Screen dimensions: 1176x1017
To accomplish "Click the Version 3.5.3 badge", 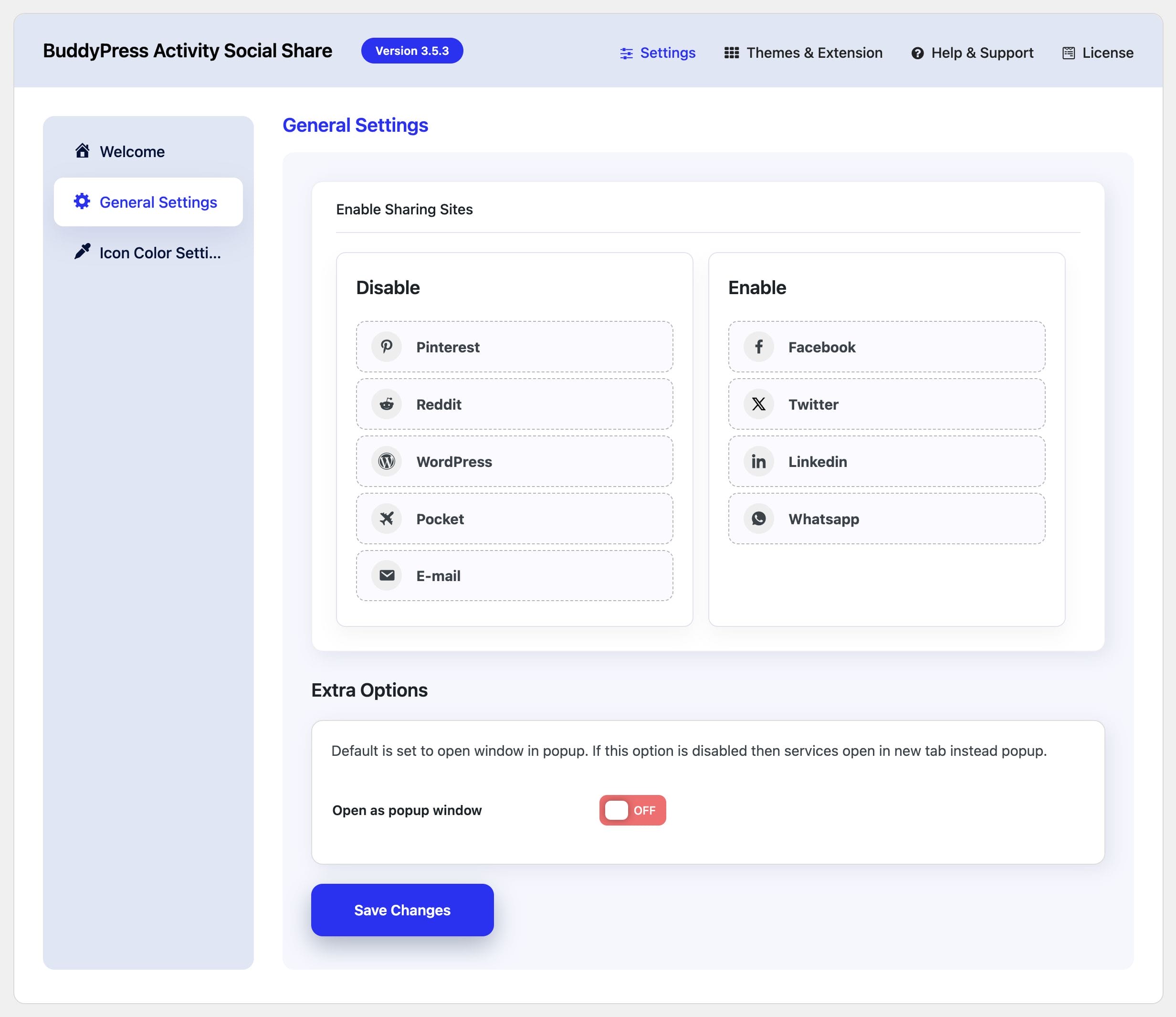I will [412, 51].
